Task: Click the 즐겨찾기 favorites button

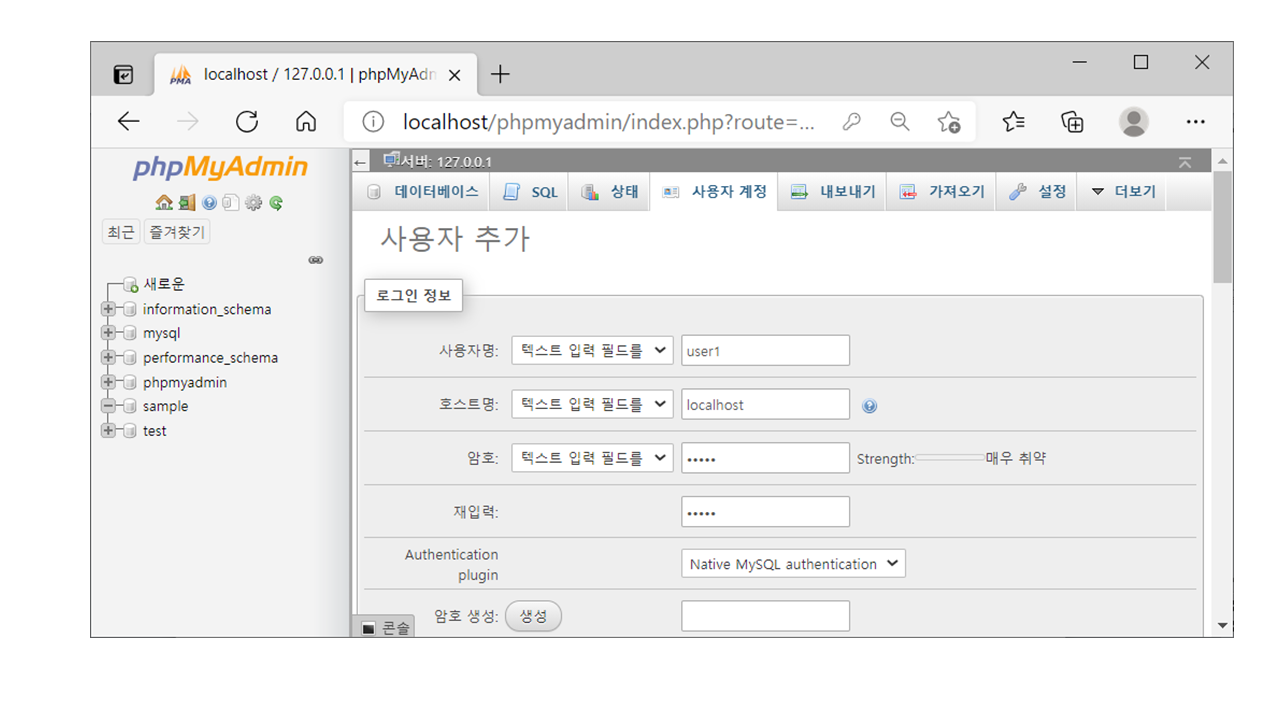Action: pyautogui.click(x=177, y=232)
